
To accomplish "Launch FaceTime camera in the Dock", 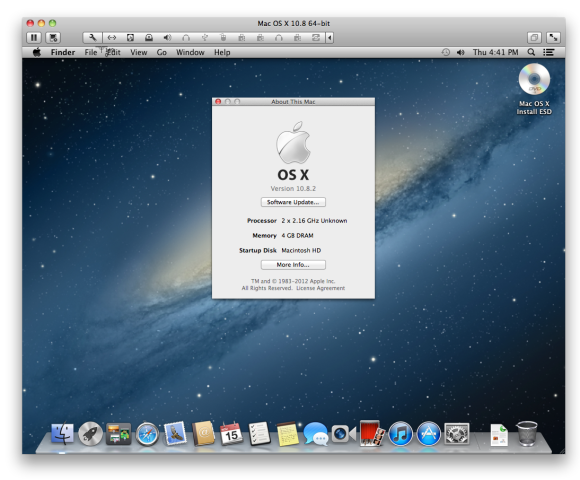I will [x=344, y=433].
